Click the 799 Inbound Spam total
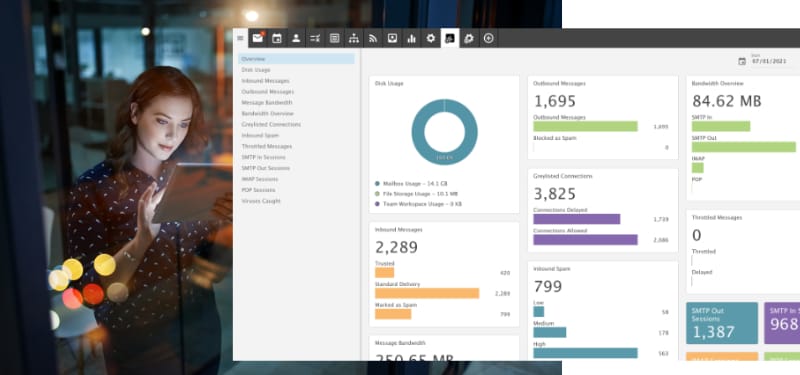Screen dimensions: 800x375 click(x=547, y=287)
